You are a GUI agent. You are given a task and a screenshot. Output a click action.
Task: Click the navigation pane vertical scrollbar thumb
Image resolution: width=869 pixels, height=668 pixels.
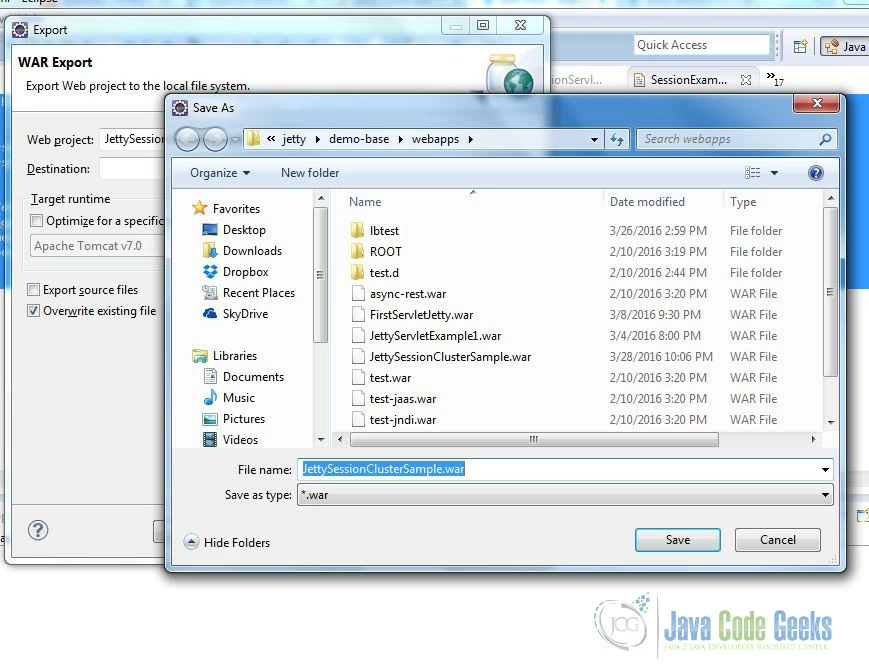(x=320, y=275)
